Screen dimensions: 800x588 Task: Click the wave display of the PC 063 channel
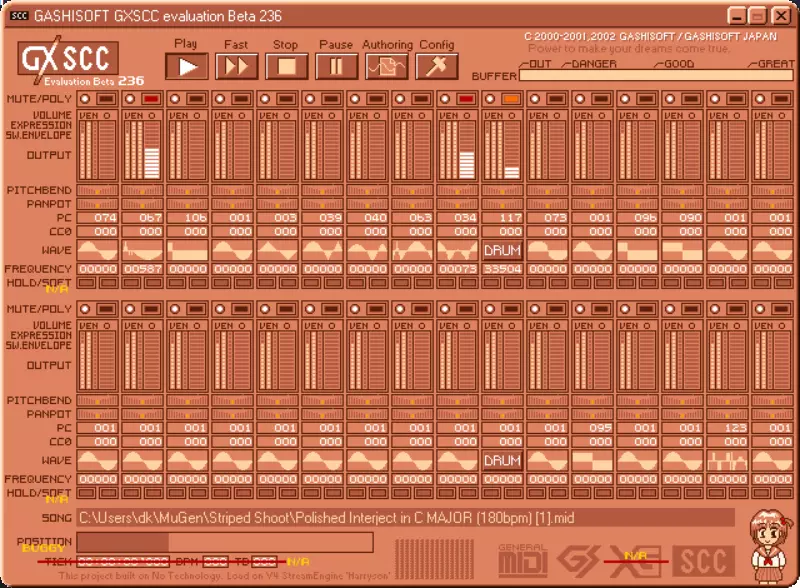pyautogui.click(x=412, y=250)
